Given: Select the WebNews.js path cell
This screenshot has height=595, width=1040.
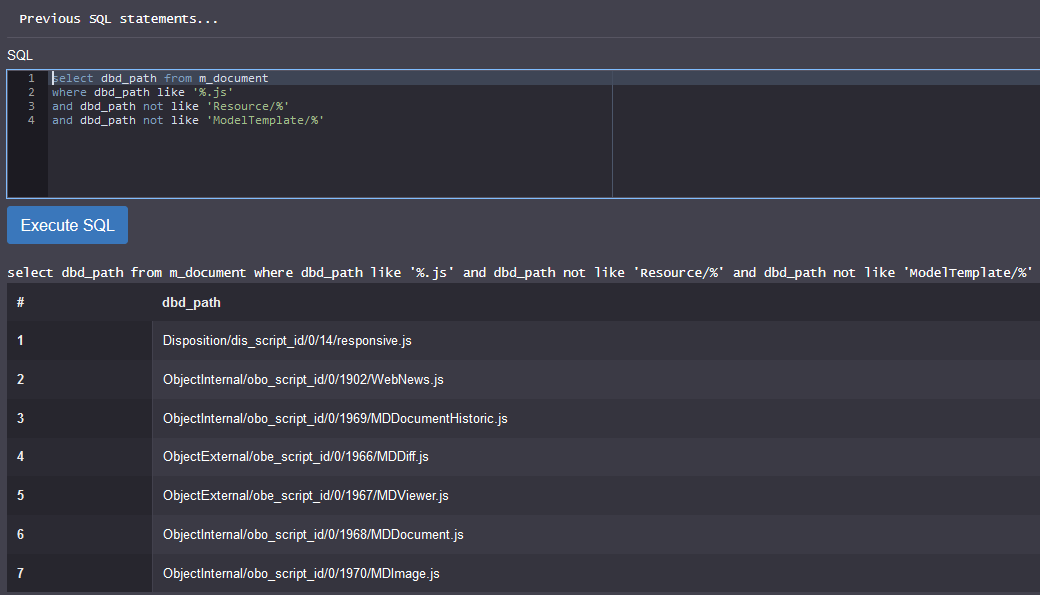Looking at the screenshot, I should tap(303, 380).
